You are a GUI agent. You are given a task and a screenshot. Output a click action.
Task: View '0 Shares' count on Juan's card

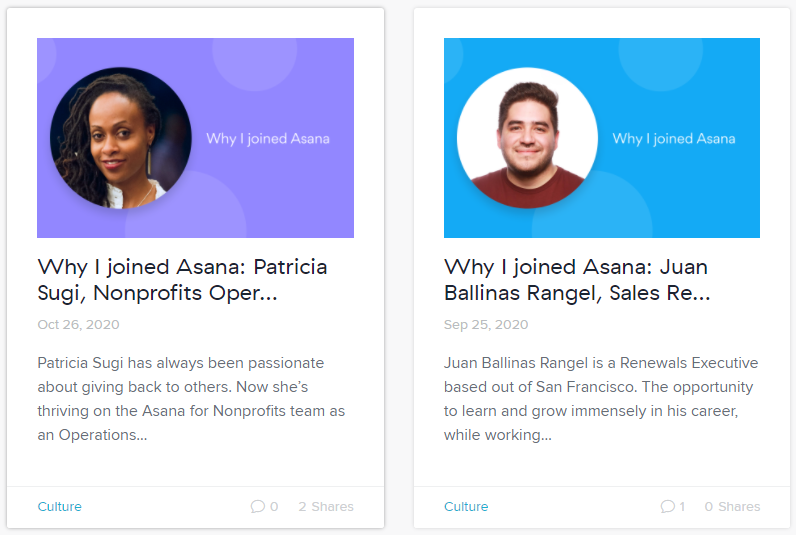pyautogui.click(x=732, y=507)
